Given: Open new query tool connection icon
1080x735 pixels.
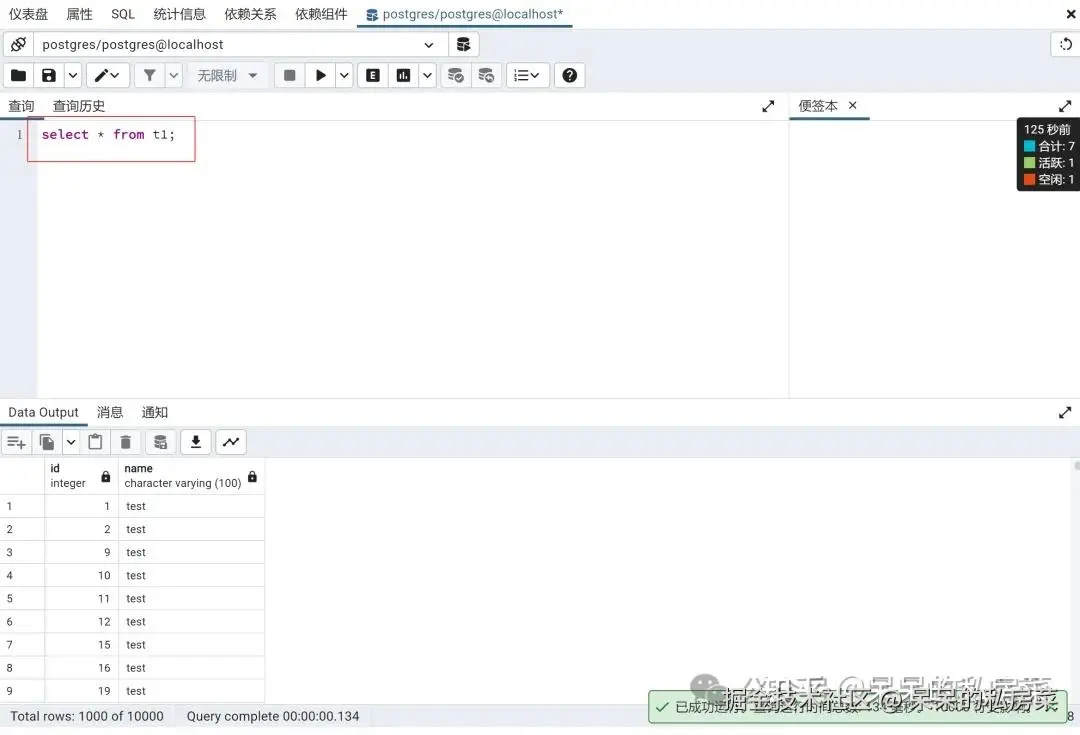Looking at the screenshot, I should point(464,45).
